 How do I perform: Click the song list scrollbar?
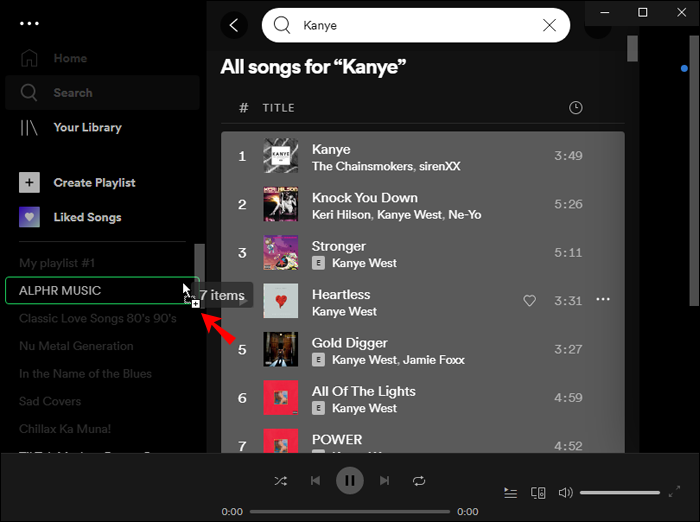(632, 48)
